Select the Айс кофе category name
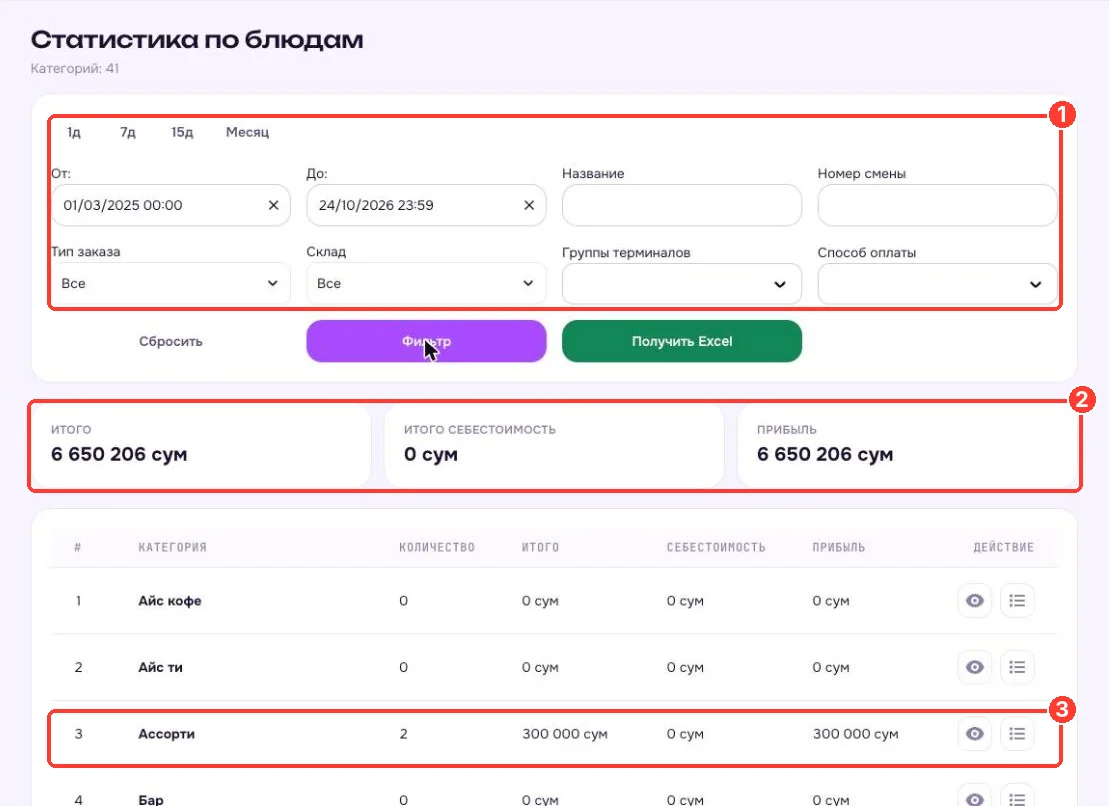Viewport: 1109px width, 806px height. (x=170, y=601)
